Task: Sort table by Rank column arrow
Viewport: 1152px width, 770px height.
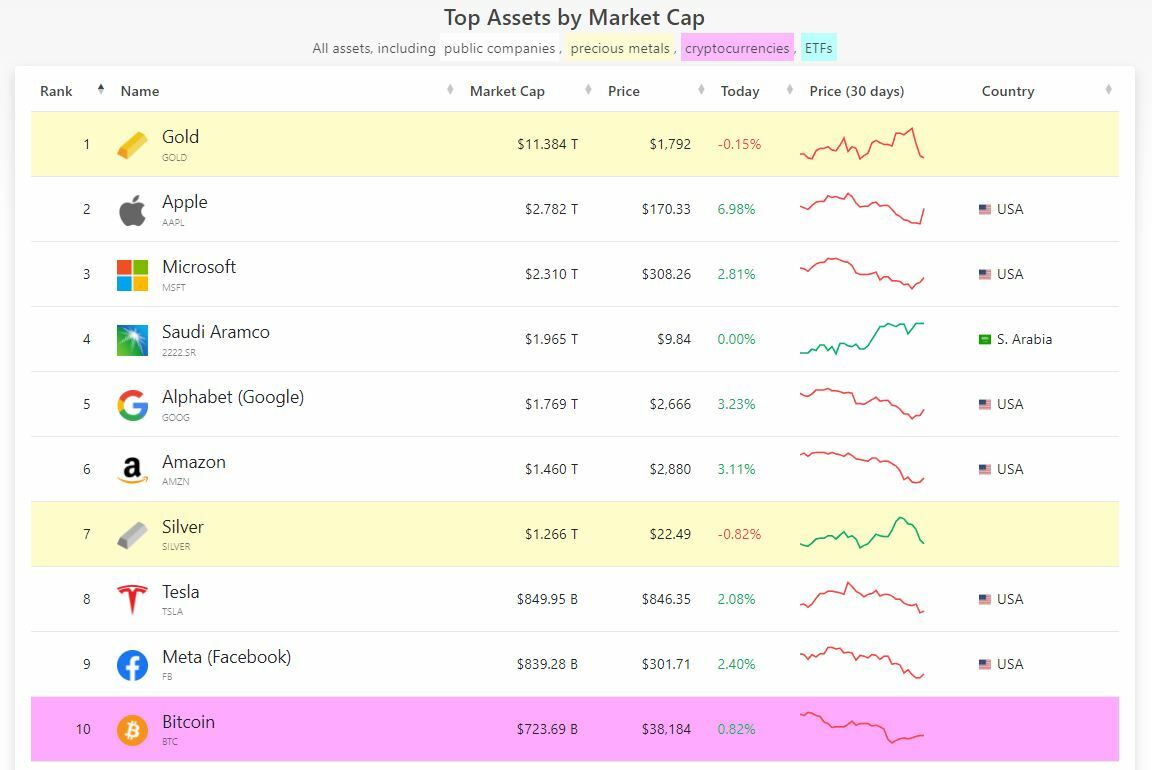Action: click(101, 90)
